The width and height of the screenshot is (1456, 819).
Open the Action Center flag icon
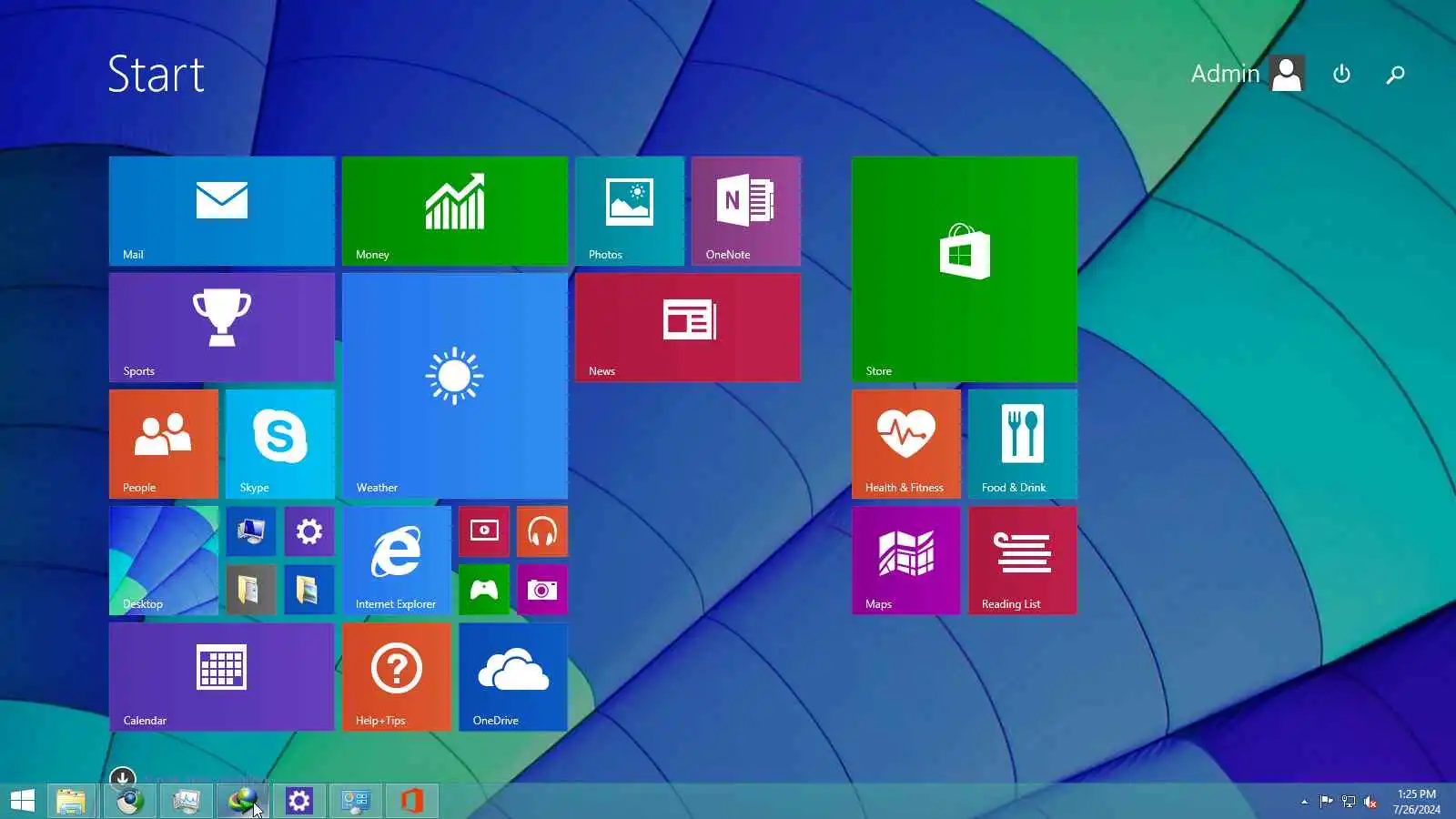[1326, 802]
